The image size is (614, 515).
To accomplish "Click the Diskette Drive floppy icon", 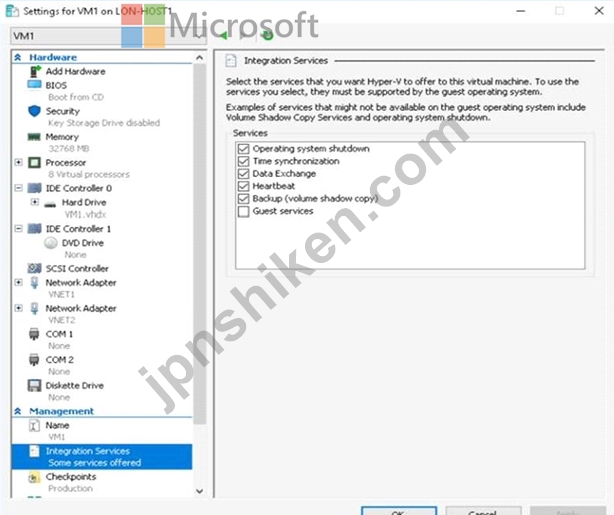I will click(34, 385).
